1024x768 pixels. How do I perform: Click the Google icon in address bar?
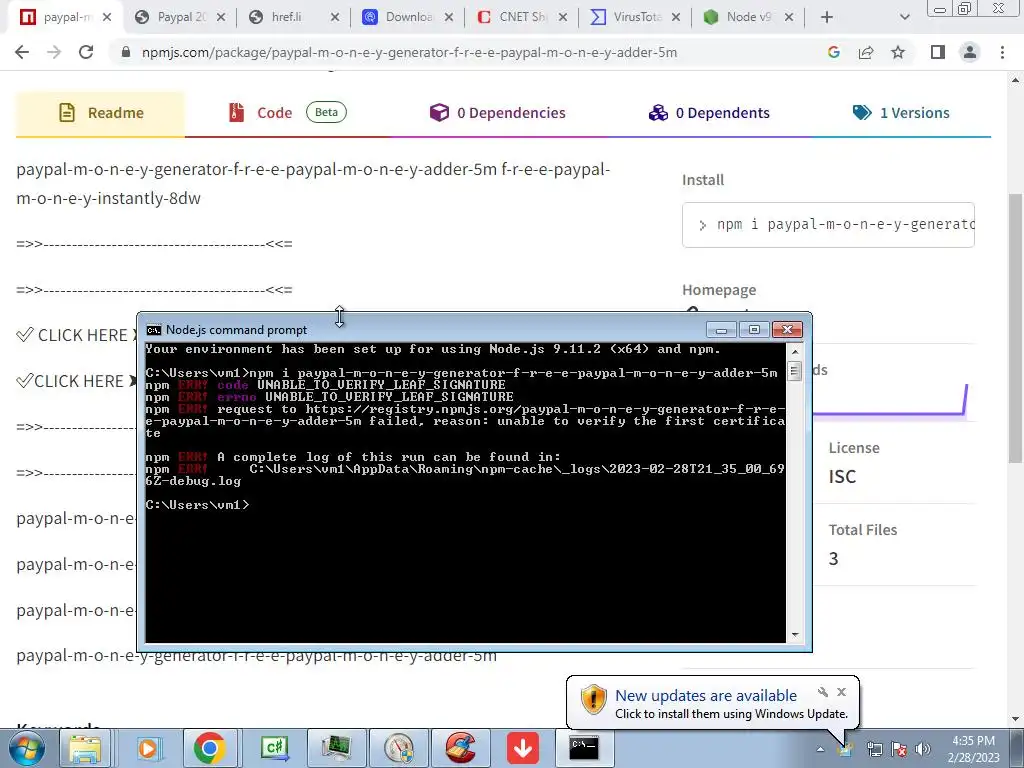point(833,52)
